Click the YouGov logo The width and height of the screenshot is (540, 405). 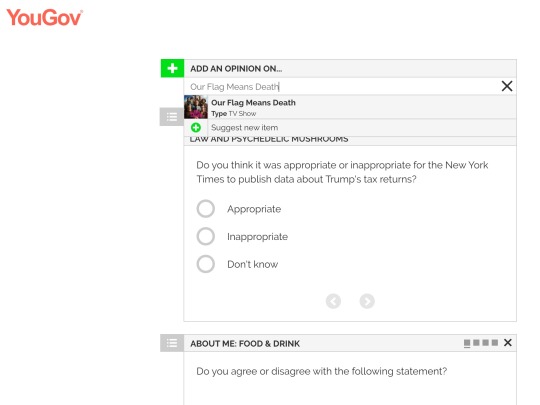point(44,17)
